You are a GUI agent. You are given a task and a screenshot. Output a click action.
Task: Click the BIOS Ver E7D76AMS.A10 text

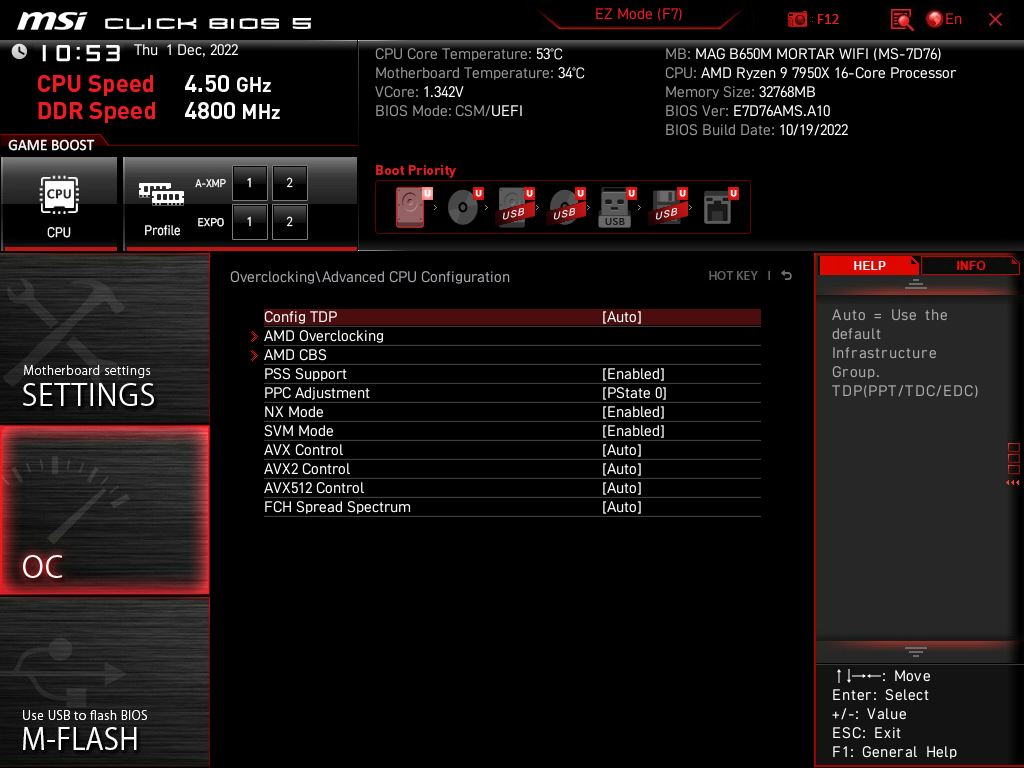click(x=748, y=111)
